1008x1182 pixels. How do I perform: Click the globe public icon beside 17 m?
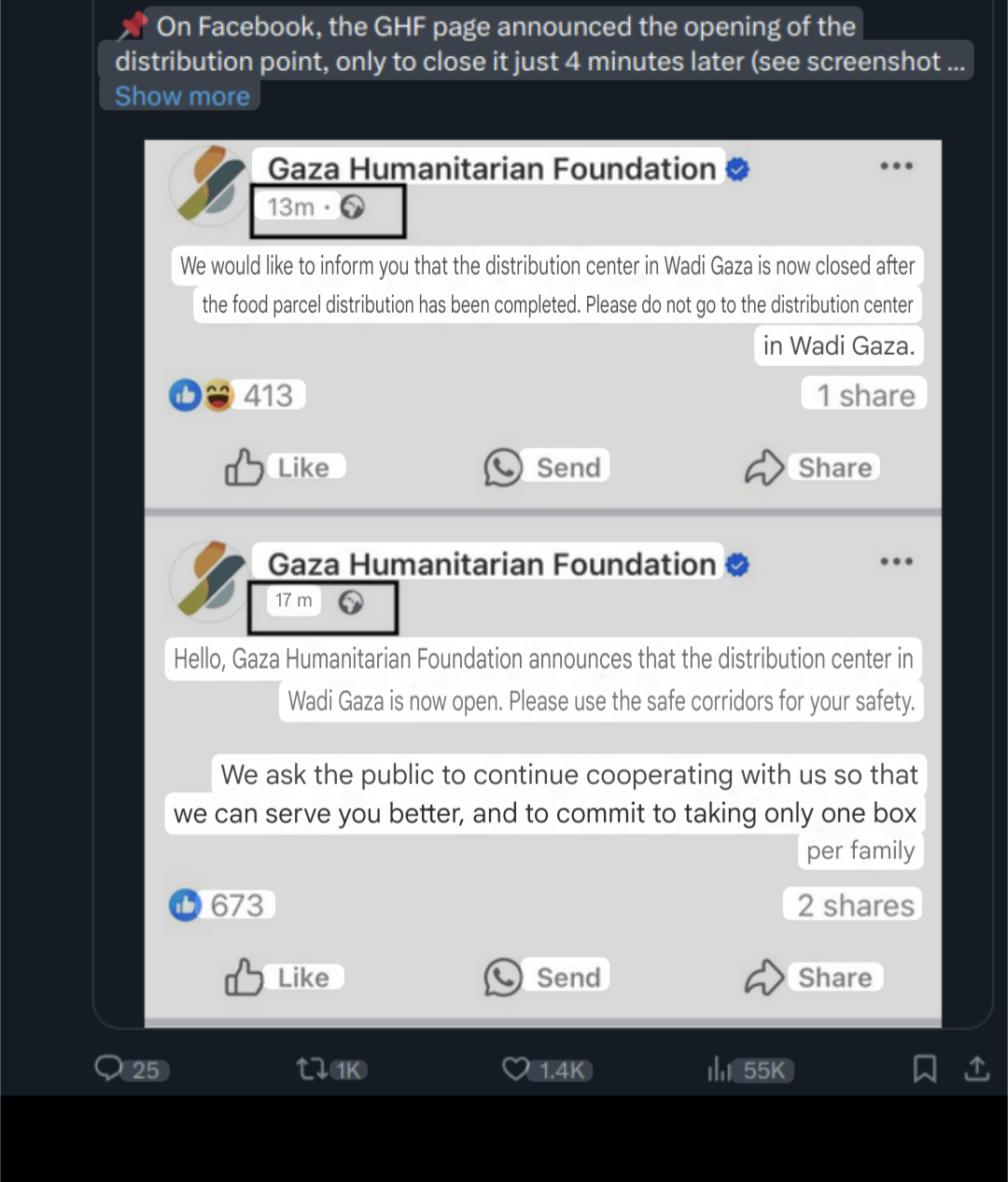351,602
